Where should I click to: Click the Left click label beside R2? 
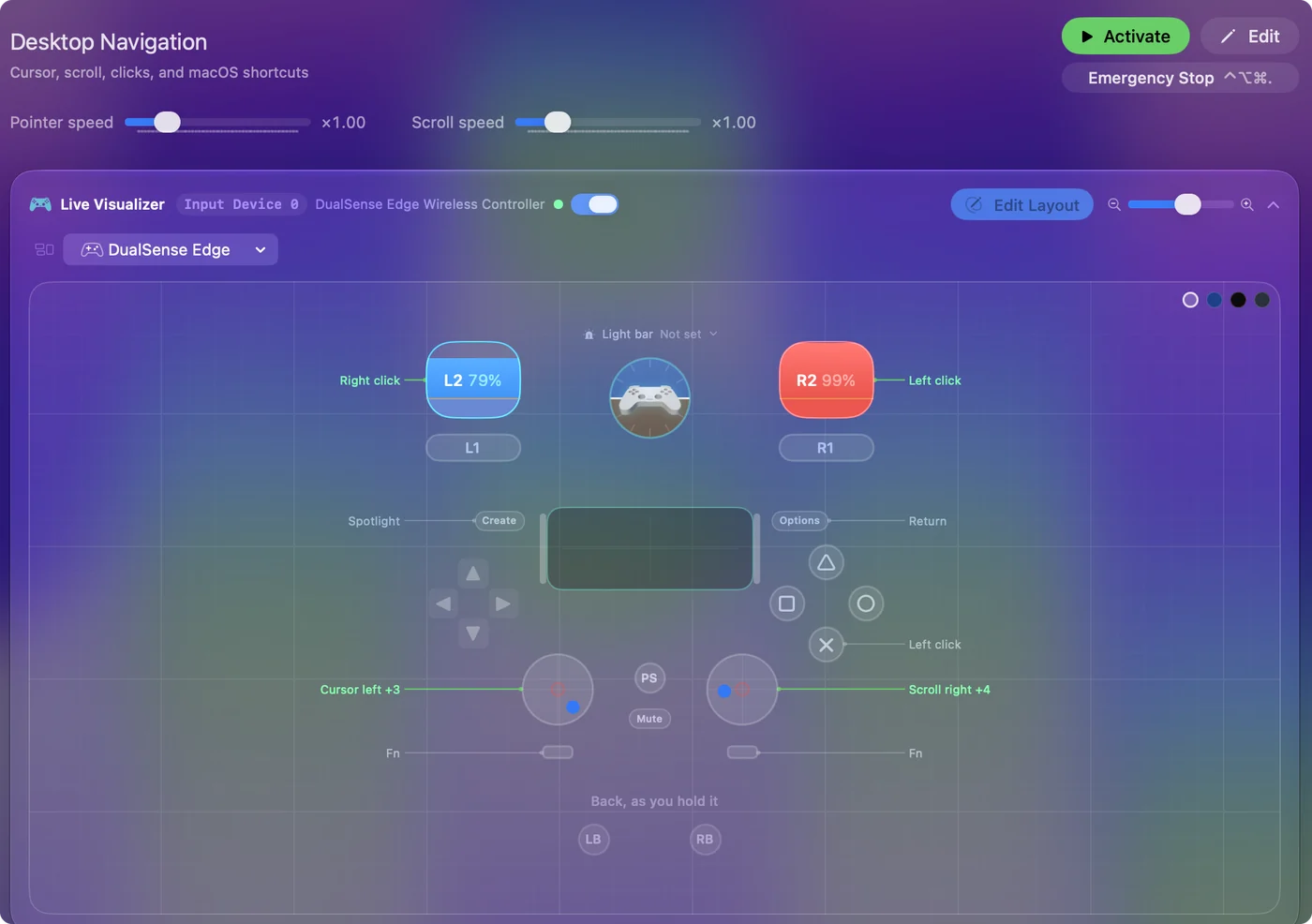[x=934, y=380]
